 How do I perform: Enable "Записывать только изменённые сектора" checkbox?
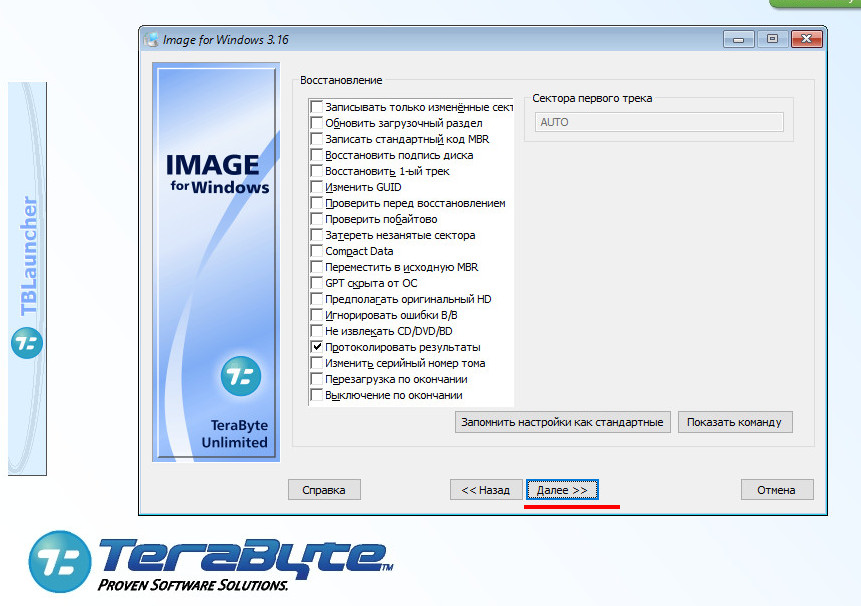(317, 107)
